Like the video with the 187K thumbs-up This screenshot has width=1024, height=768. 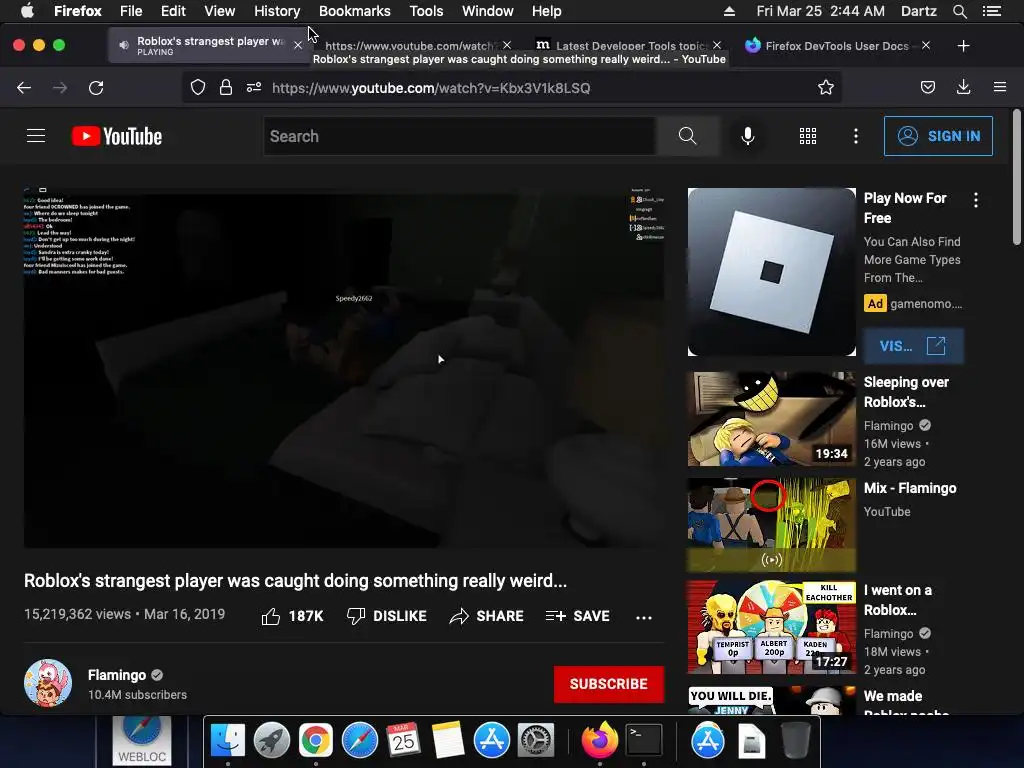tap(292, 616)
